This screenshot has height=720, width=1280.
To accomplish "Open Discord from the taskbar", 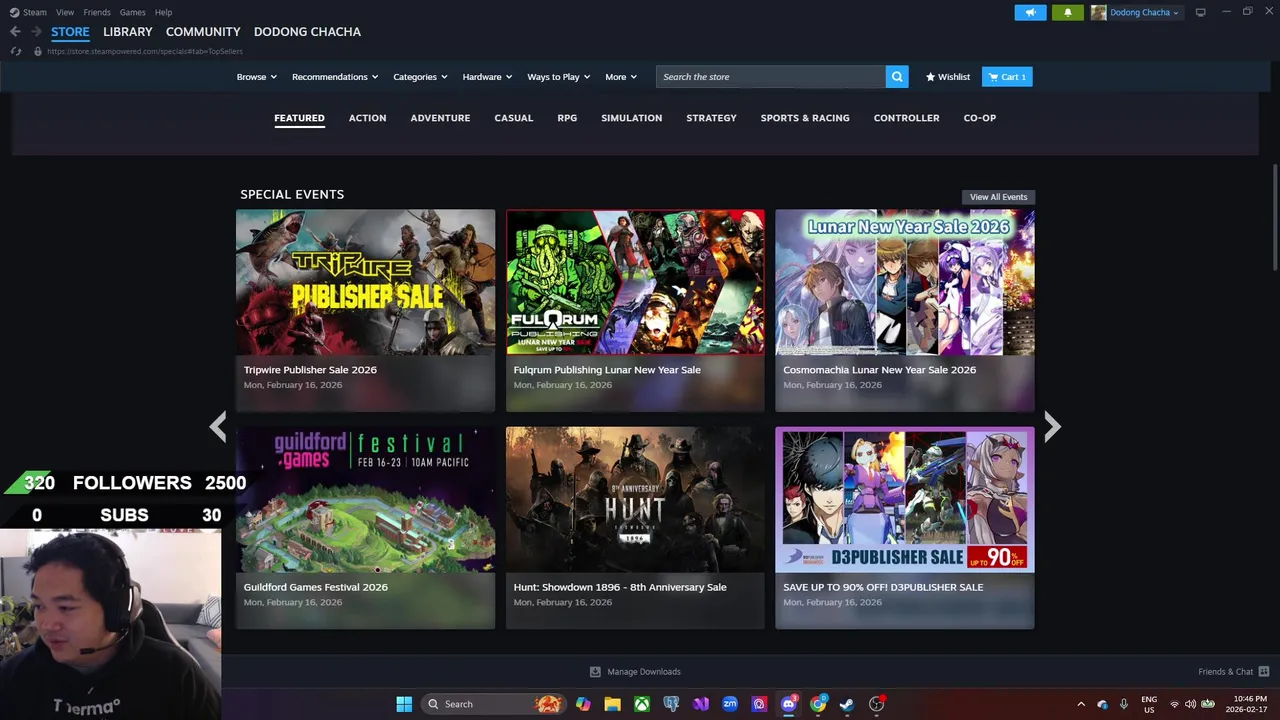I will (x=788, y=704).
